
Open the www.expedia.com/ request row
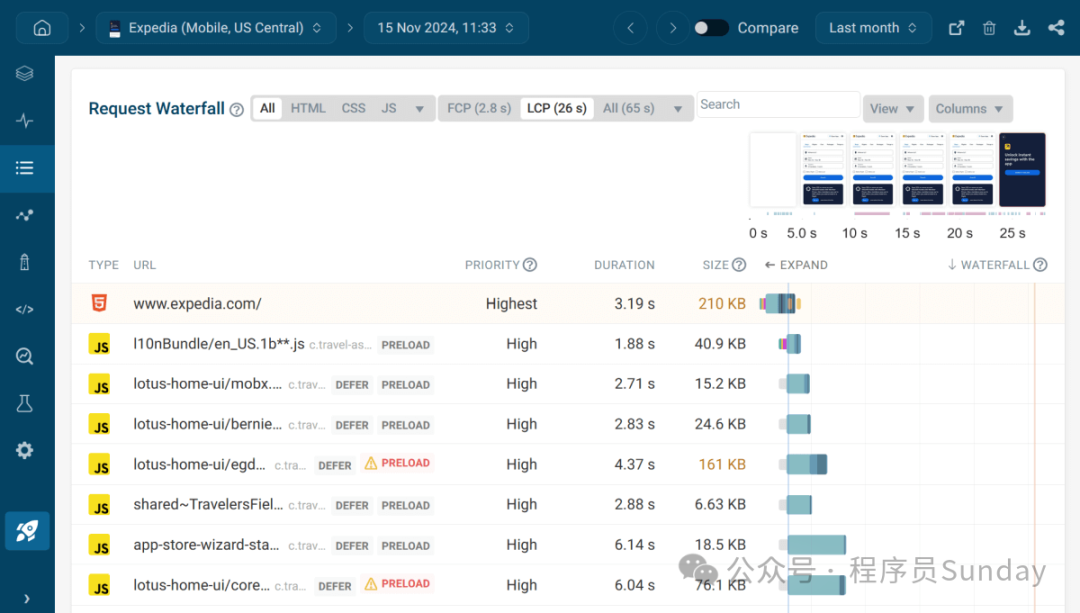[568, 304]
